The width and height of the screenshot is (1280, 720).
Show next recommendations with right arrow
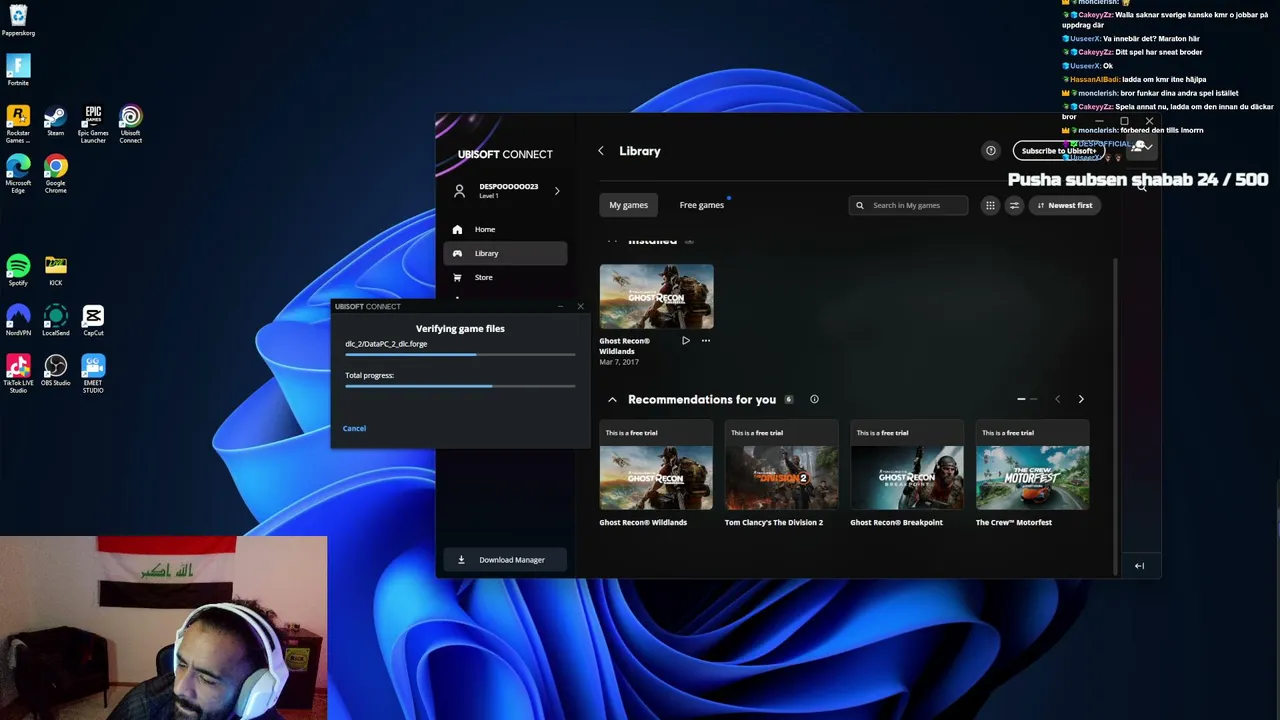point(1081,399)
